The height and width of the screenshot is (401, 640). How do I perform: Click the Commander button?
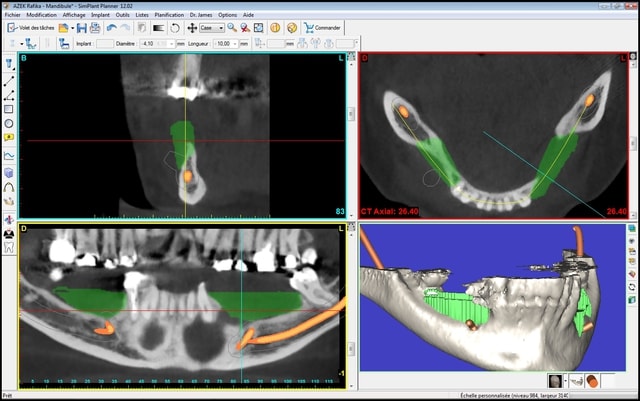coord(322,28)
